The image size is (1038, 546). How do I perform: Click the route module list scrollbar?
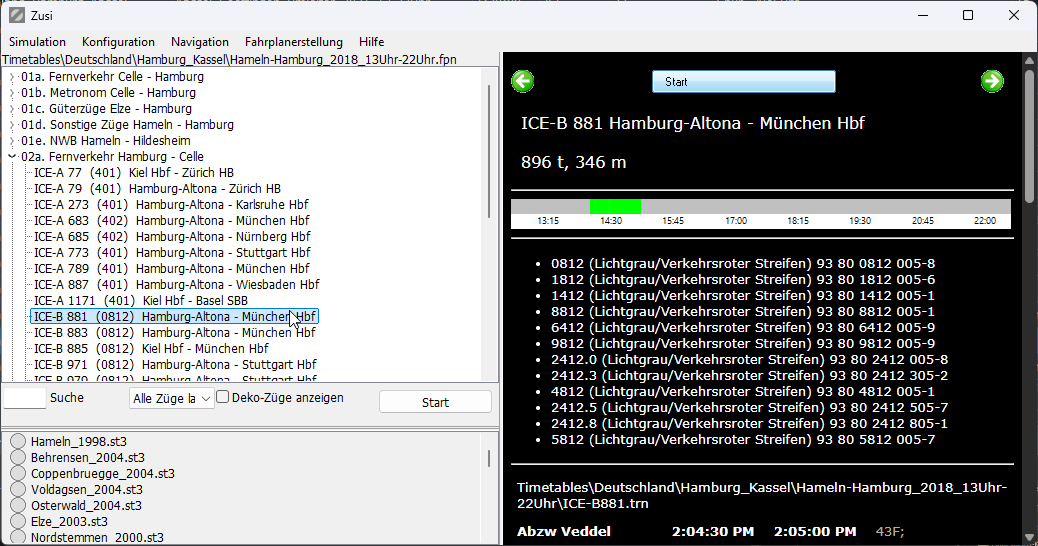click(x=489, y=458)
